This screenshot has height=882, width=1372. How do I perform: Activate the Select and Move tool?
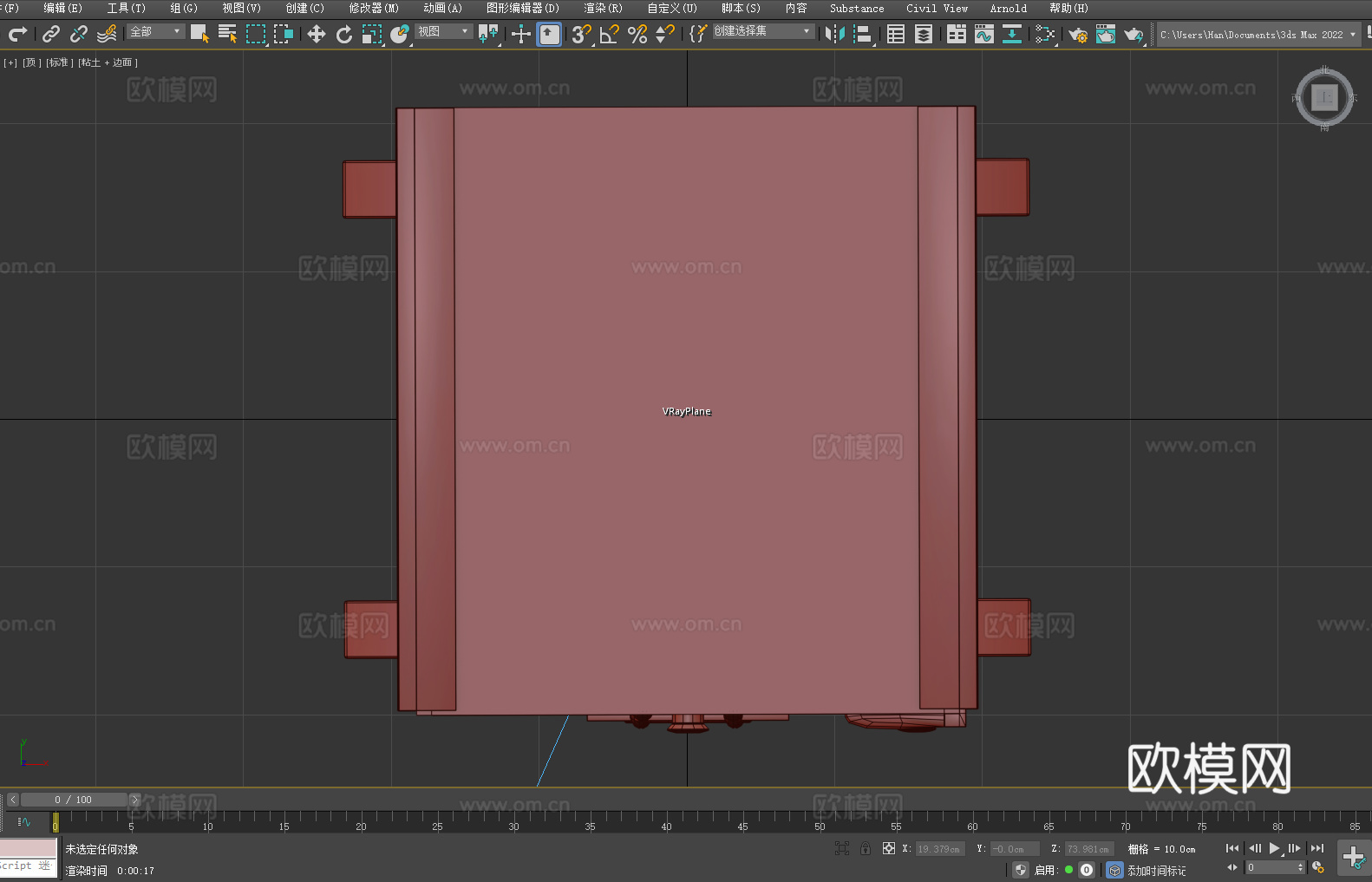point(317,34)
